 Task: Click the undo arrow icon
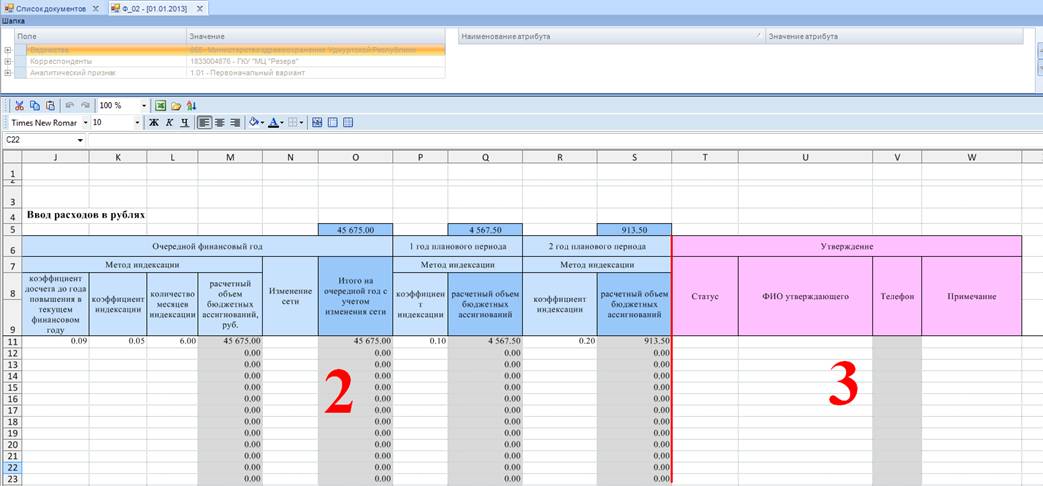point(69,105)
